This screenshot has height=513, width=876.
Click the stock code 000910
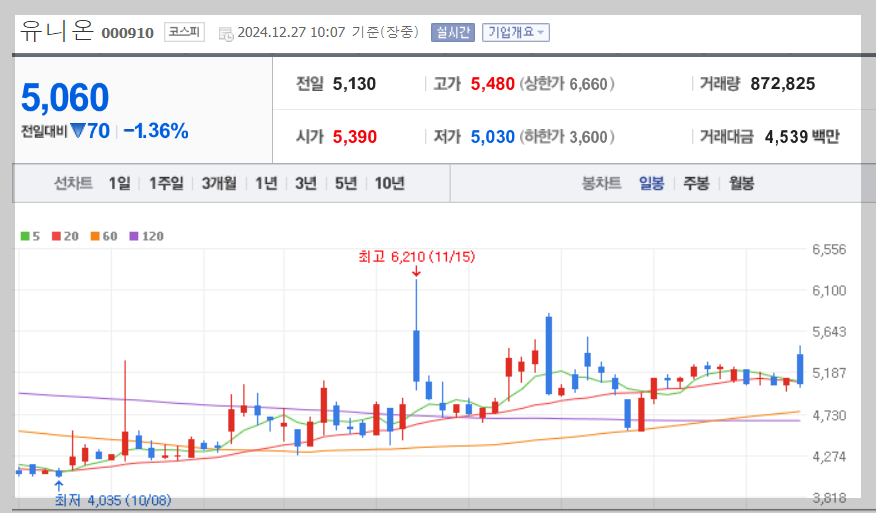coord(127,33)
